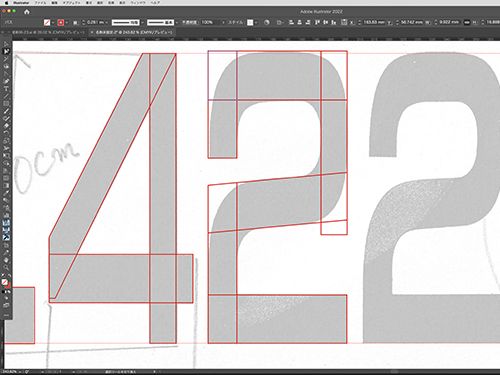Open the ファイル (File) menu

coord(40,3)
